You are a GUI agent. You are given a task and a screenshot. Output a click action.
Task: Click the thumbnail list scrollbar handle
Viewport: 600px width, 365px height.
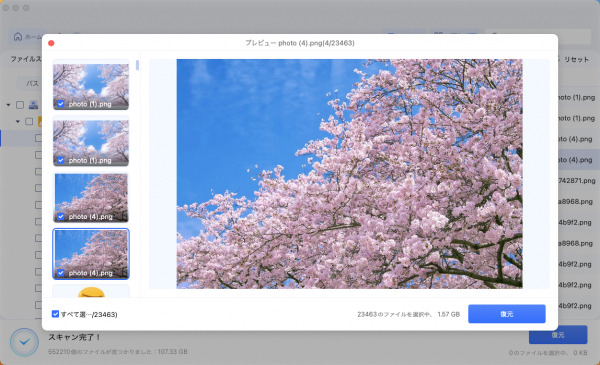click(137, 65)
